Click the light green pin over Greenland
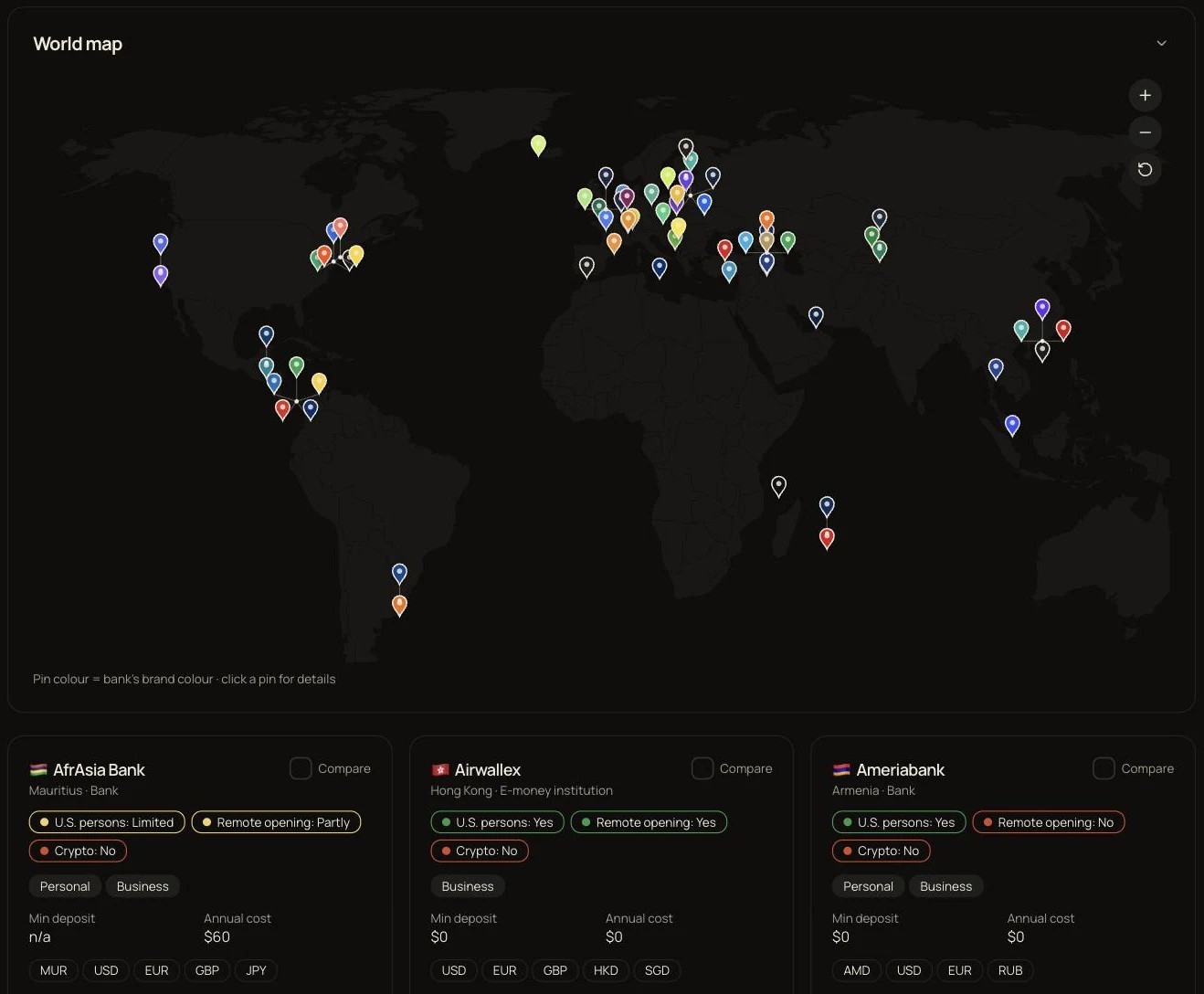 [x=538, y=144]
